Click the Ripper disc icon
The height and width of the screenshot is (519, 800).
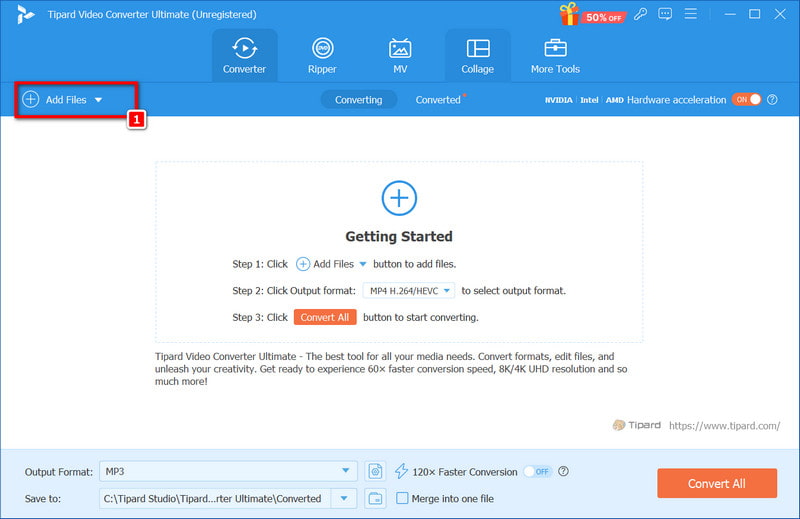(322, 48)
